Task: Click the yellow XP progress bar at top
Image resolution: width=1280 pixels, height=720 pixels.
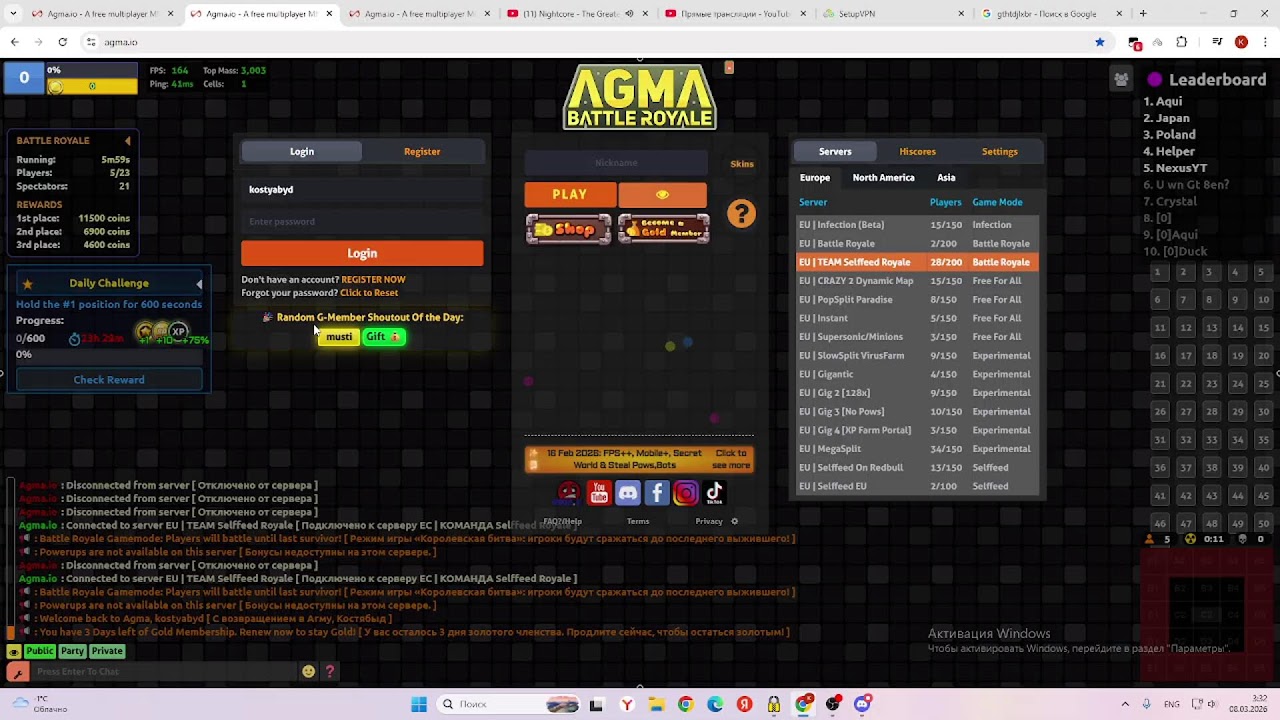Action: pos(92,86)
